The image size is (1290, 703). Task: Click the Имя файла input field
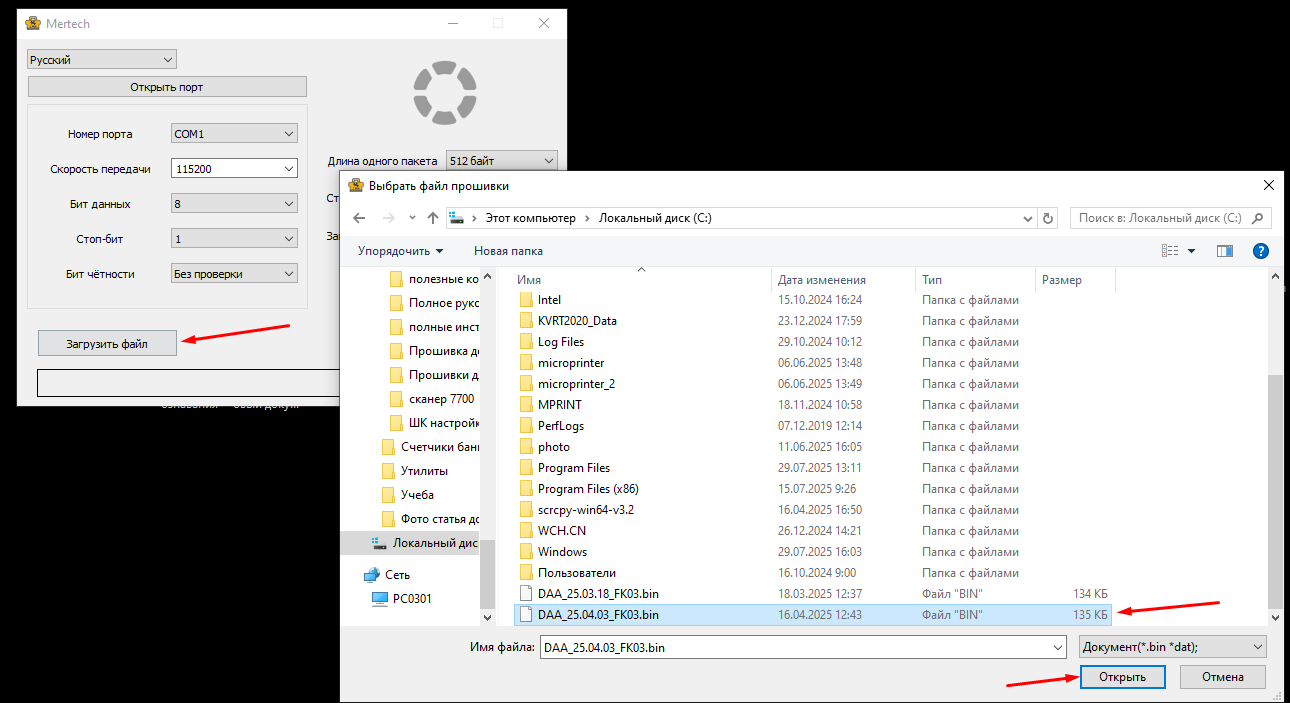pyautogui.click(x=800, y=647)
